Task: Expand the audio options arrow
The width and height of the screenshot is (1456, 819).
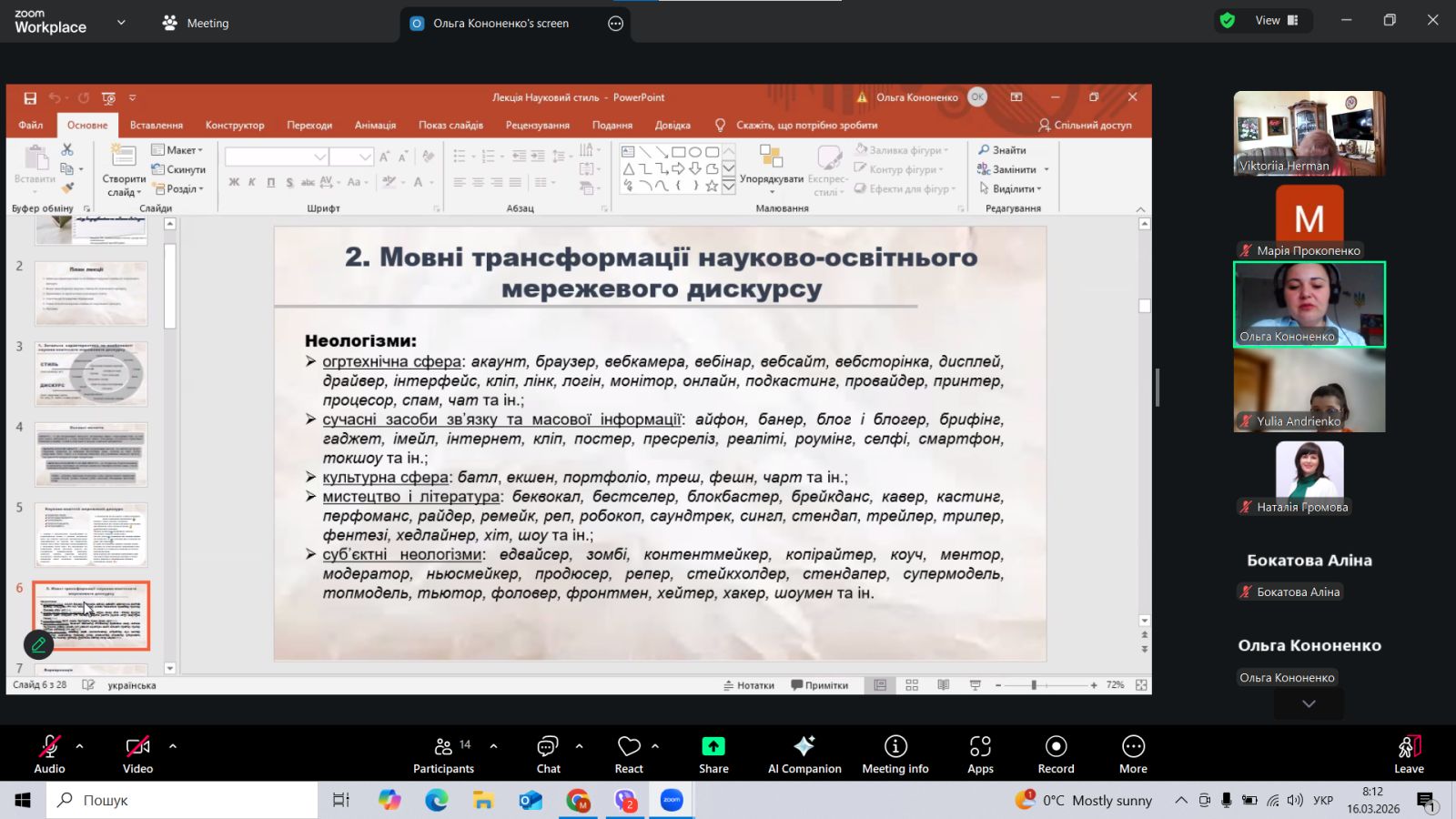Action: (80, 746)
